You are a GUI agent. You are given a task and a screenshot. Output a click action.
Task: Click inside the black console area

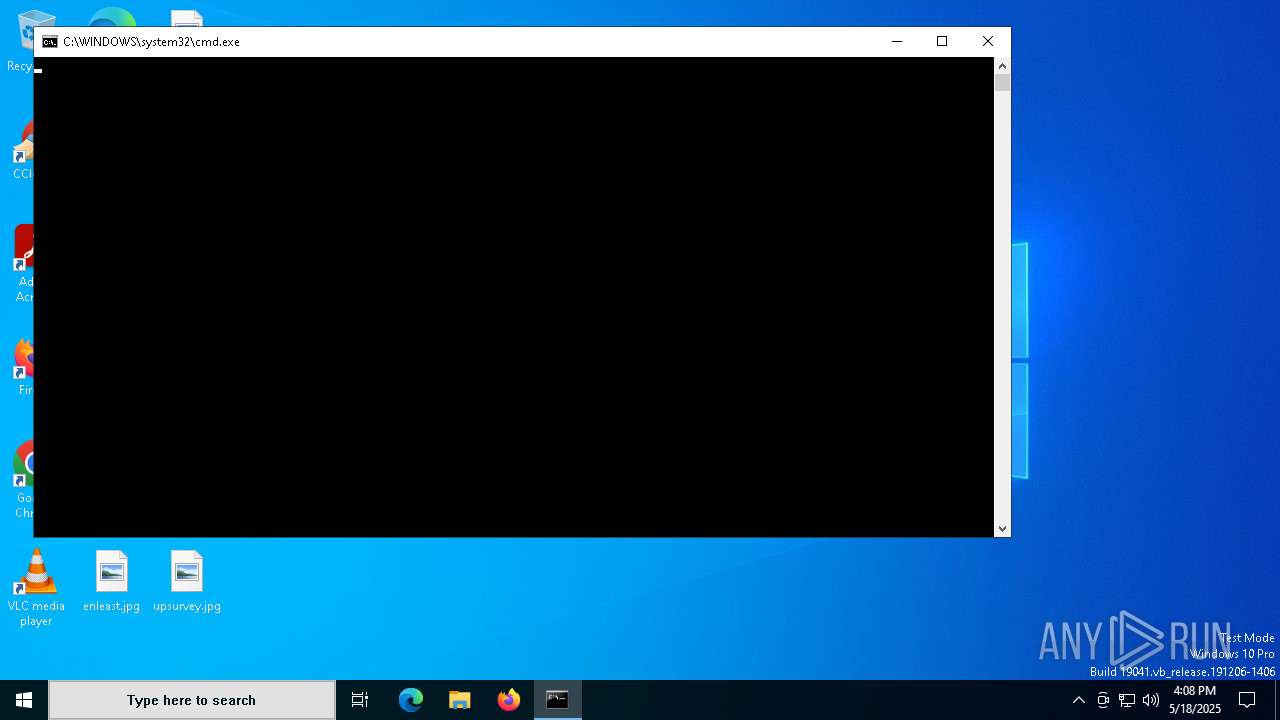514,297
